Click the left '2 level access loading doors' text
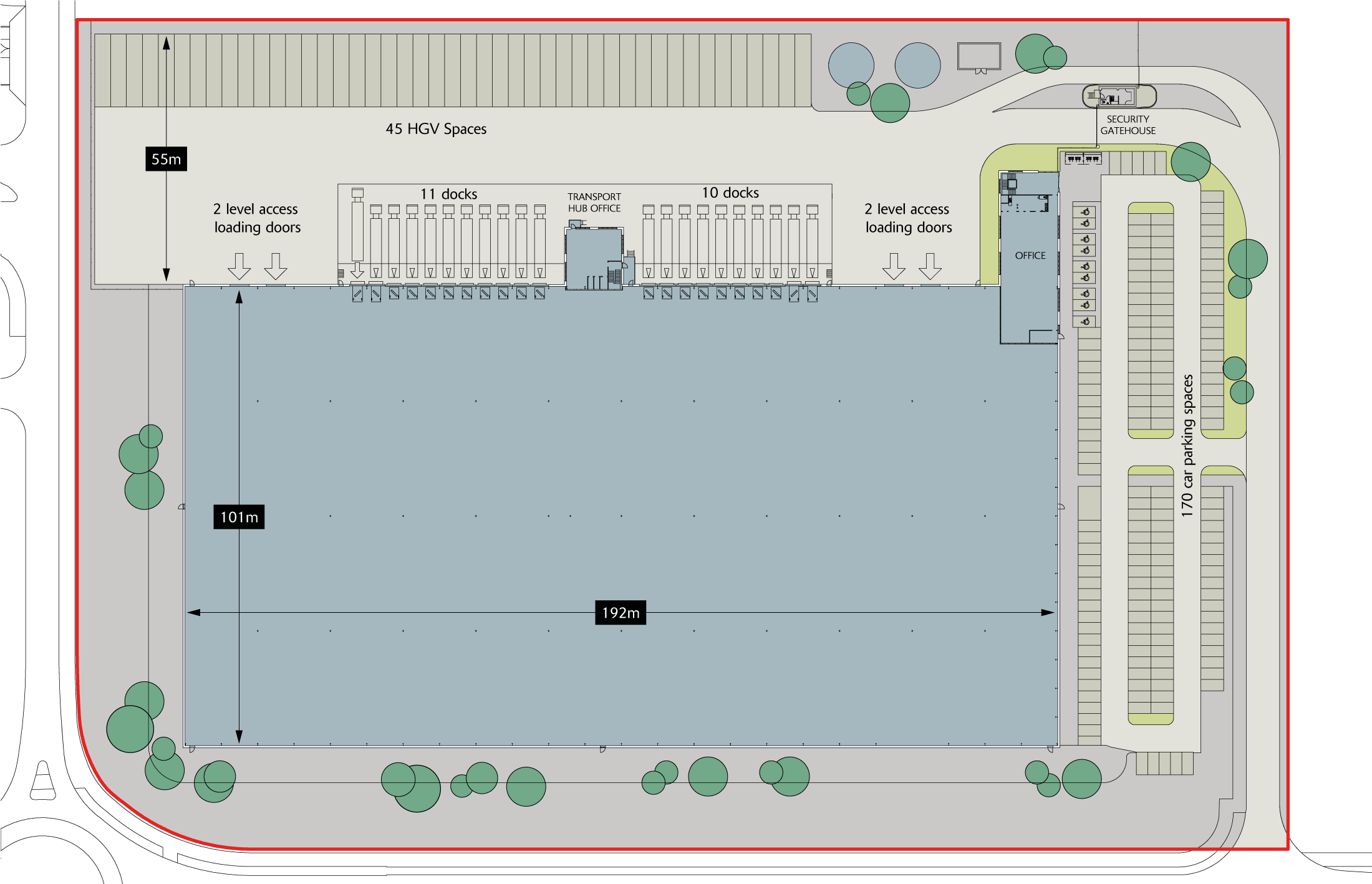 tap(257, 218)
